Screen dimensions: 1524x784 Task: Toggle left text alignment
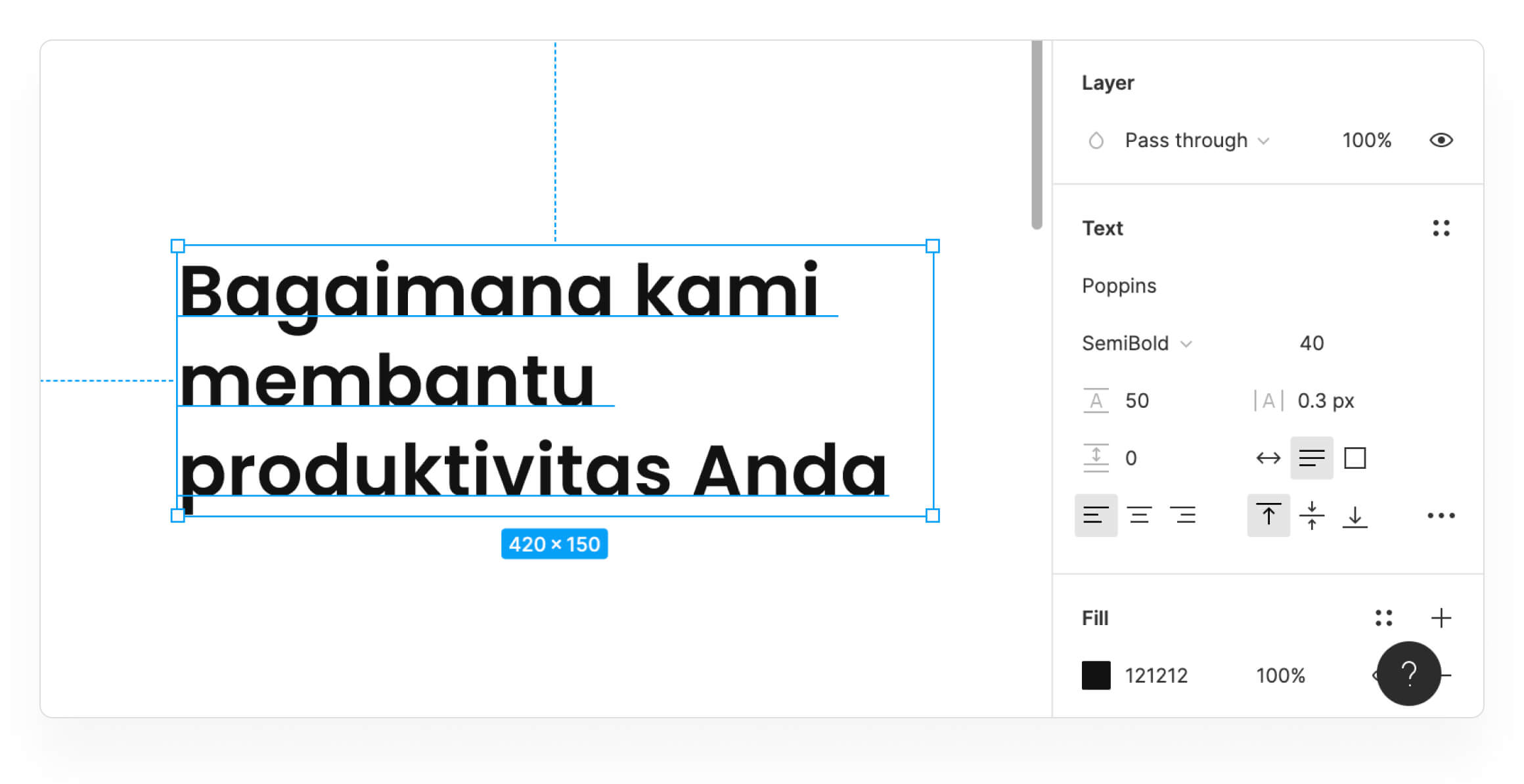pos(1096,515)
